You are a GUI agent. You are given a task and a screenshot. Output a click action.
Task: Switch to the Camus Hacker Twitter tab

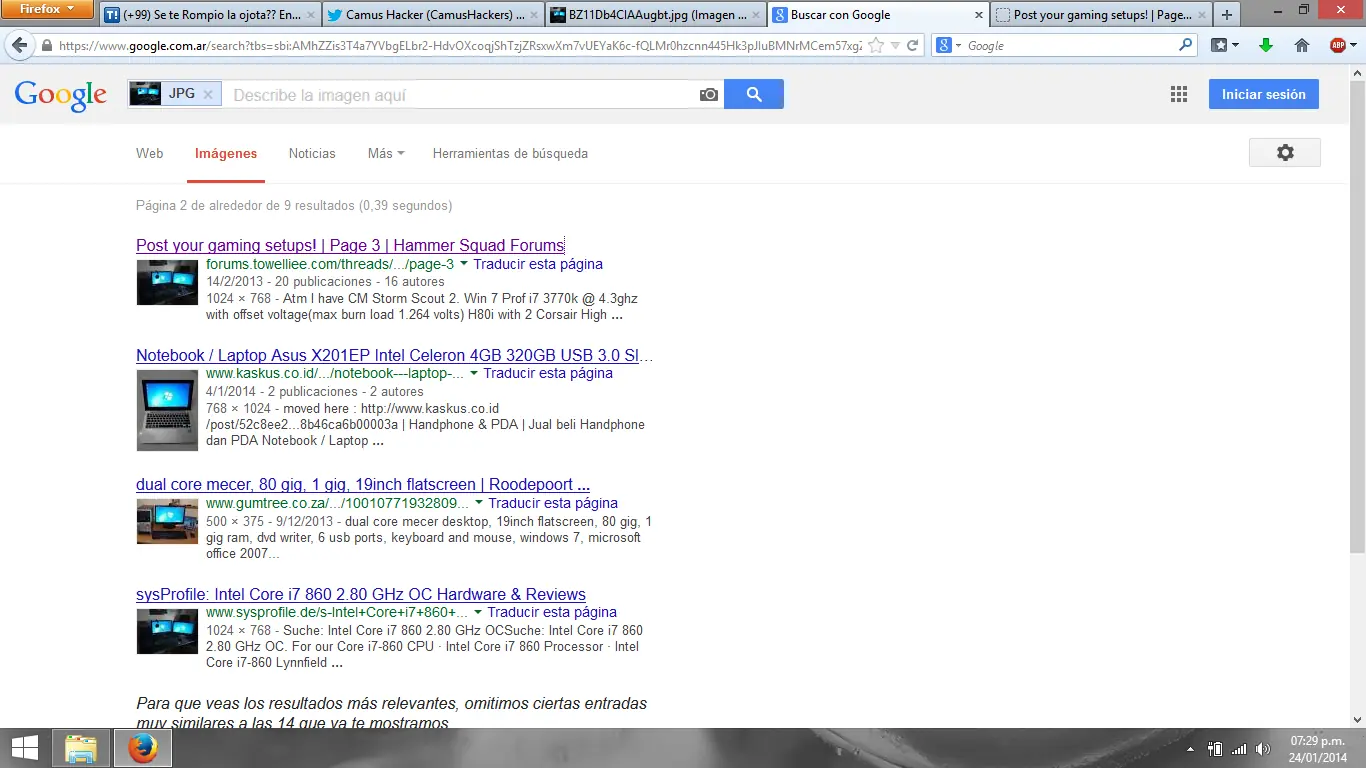point(434,15)
